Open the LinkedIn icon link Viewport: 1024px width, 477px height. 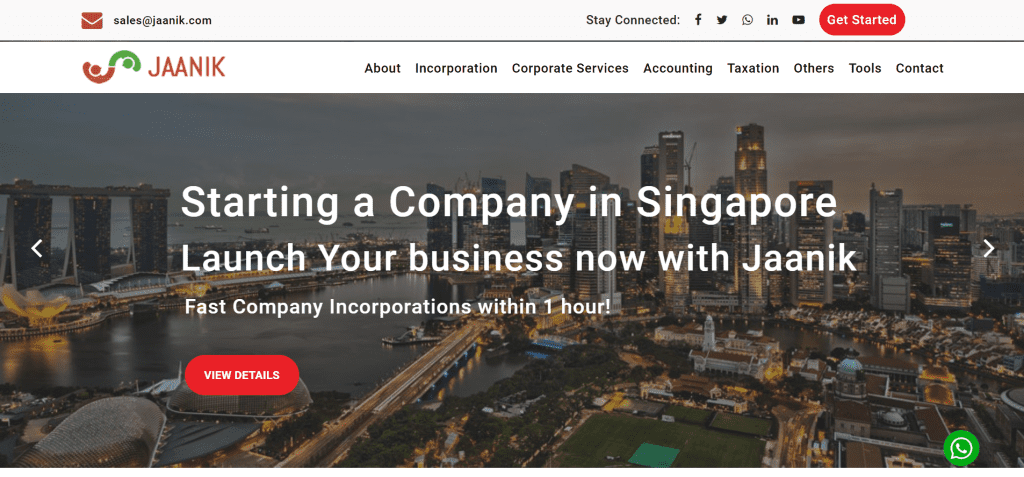pos(773,20)
